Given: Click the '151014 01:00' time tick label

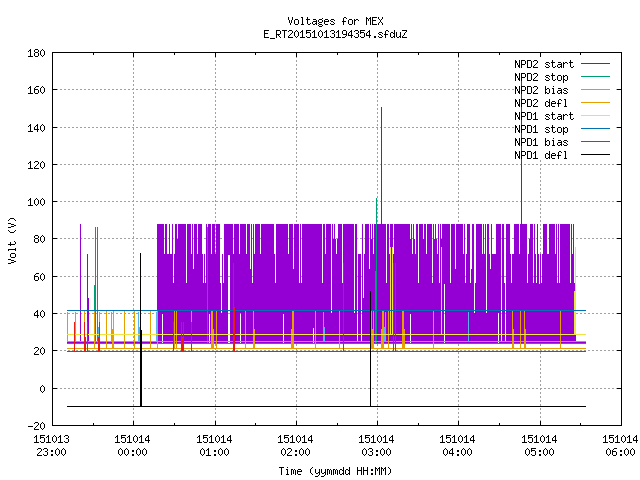Looking at the screenshot, I should coord(214,446).
